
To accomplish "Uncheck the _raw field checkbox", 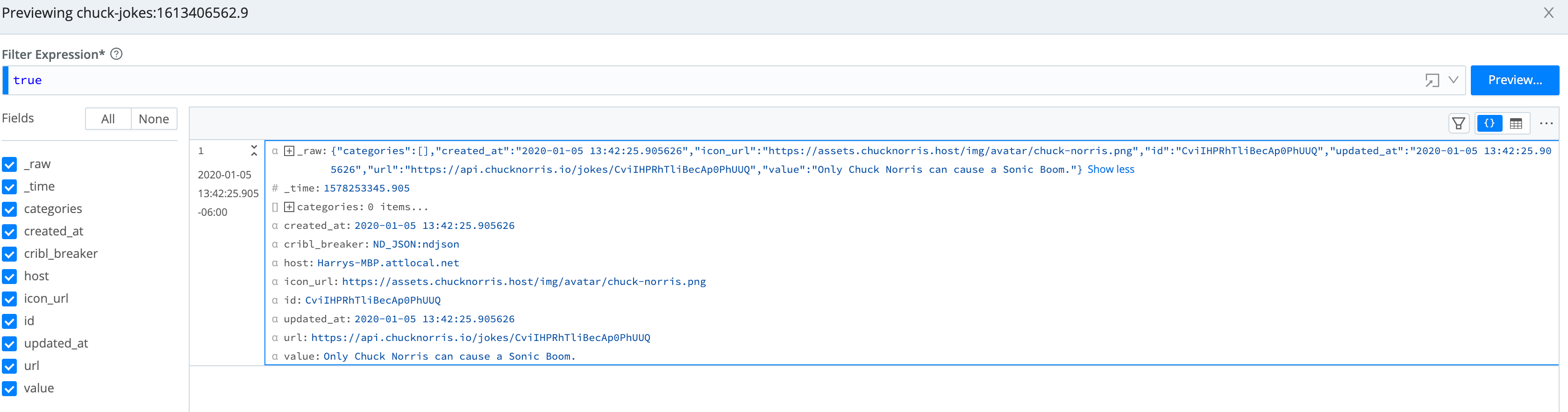I will click(x=10, y=164).
